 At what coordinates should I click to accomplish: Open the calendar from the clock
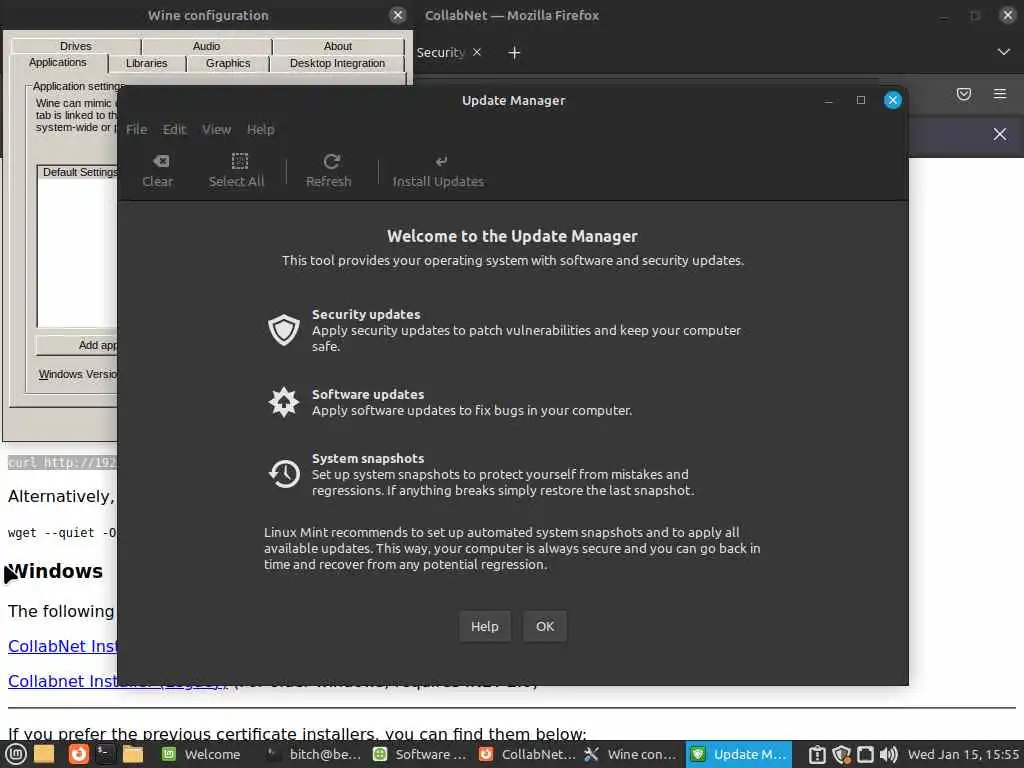click(963, 754)
